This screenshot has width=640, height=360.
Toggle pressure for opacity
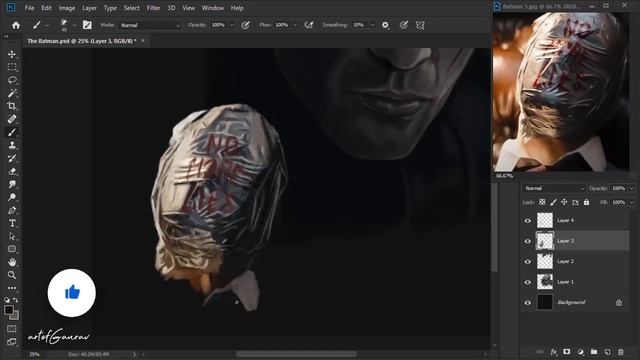(245, 25)
